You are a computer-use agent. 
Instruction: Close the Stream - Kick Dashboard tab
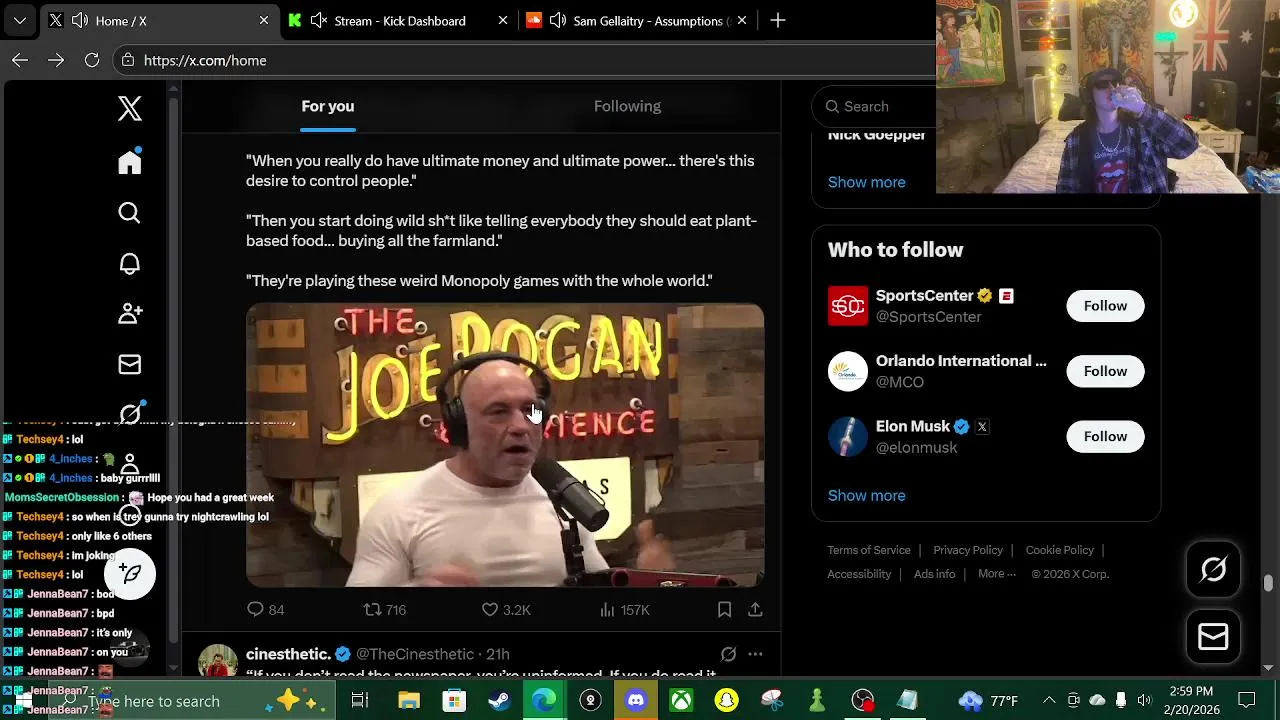(503, 20)
